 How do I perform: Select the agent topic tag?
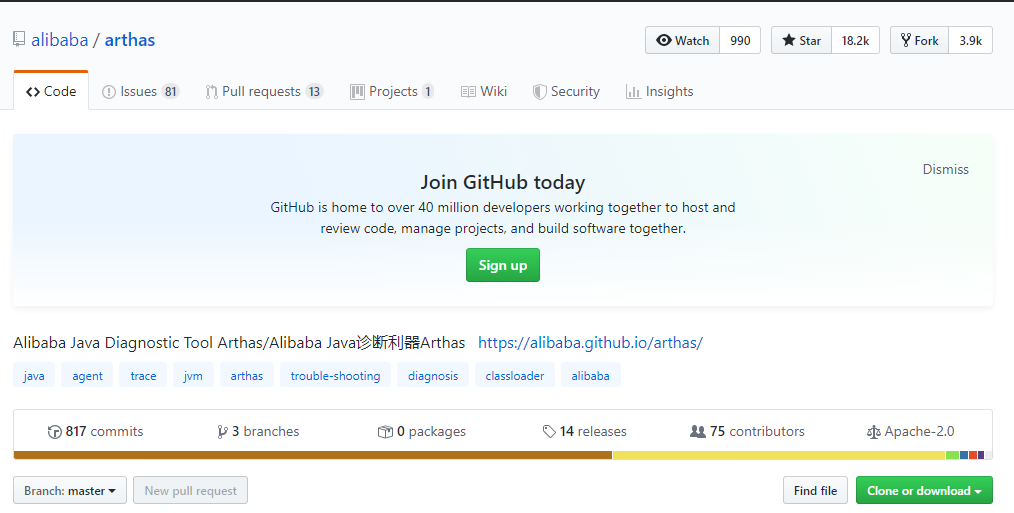pyautogui.click(x=87, y=375)
